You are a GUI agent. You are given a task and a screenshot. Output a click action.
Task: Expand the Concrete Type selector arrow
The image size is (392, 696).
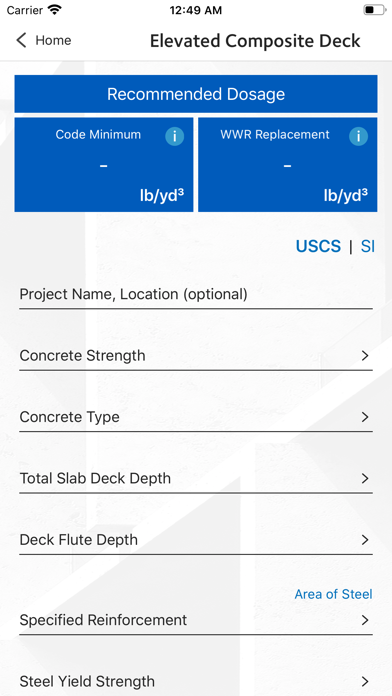coord(365,417)
